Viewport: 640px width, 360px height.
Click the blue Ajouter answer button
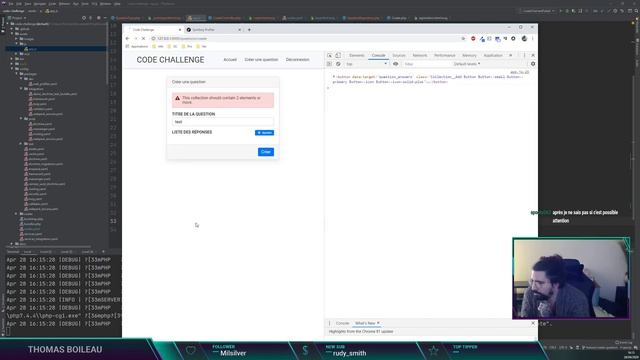pyautogui.click(x=264, y=133)
